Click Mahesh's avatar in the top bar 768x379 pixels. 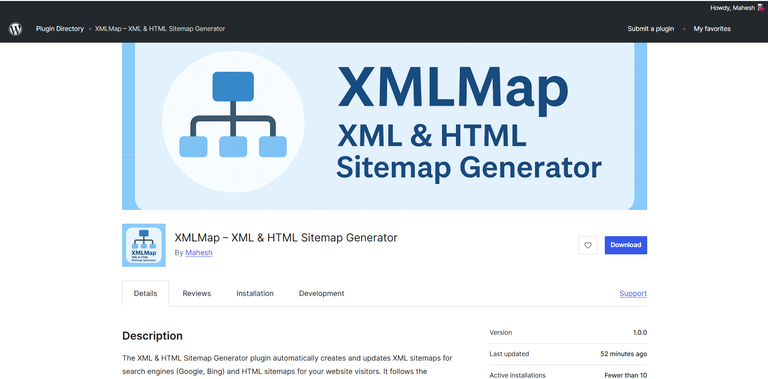tap(761, 8)
